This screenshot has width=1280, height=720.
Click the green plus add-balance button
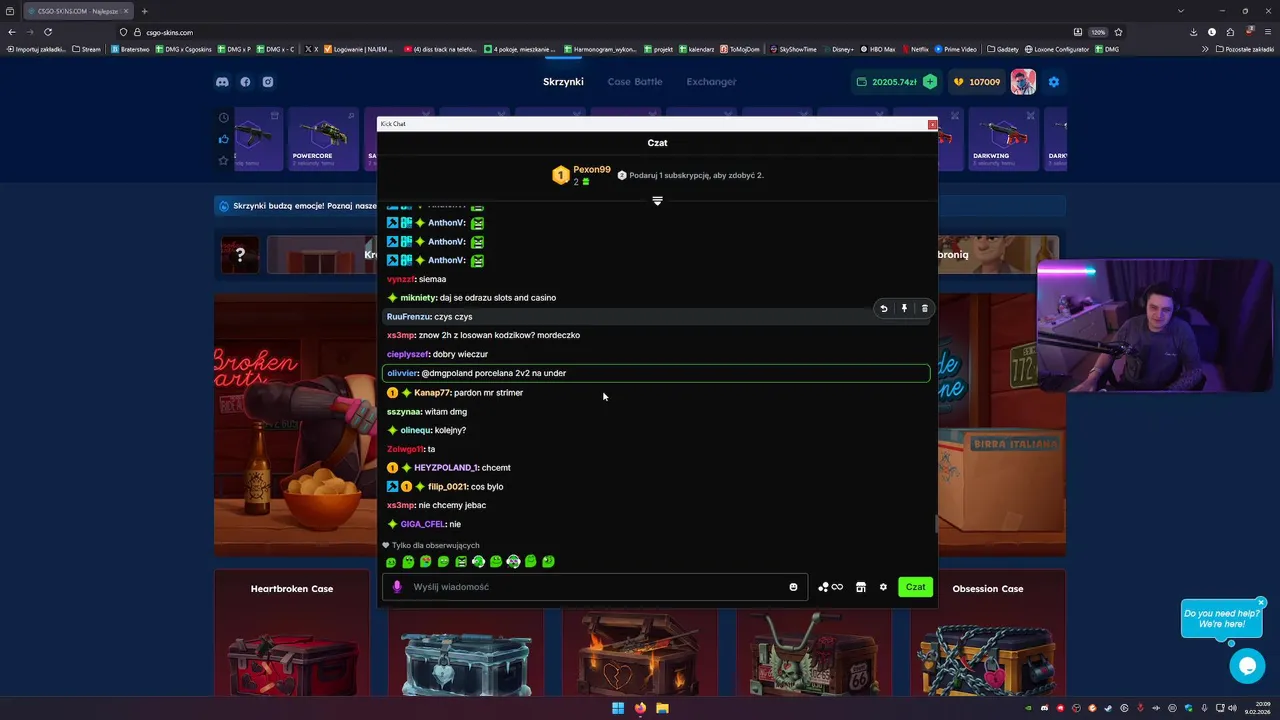coord(930,82)
